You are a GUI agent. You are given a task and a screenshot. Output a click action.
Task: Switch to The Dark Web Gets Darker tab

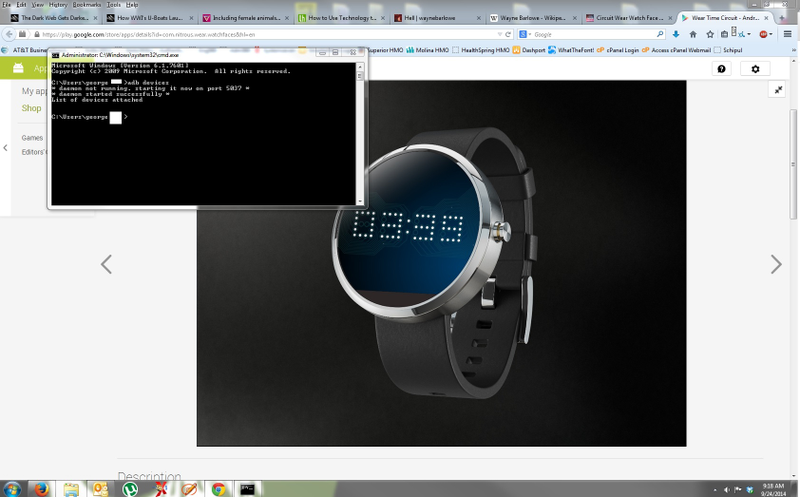54,18
